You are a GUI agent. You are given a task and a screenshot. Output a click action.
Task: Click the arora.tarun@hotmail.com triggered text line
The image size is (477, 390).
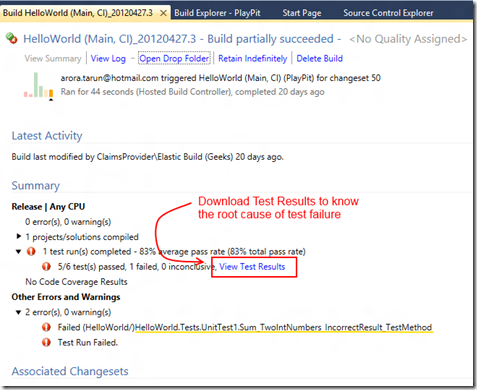click(x=220, y=78)
